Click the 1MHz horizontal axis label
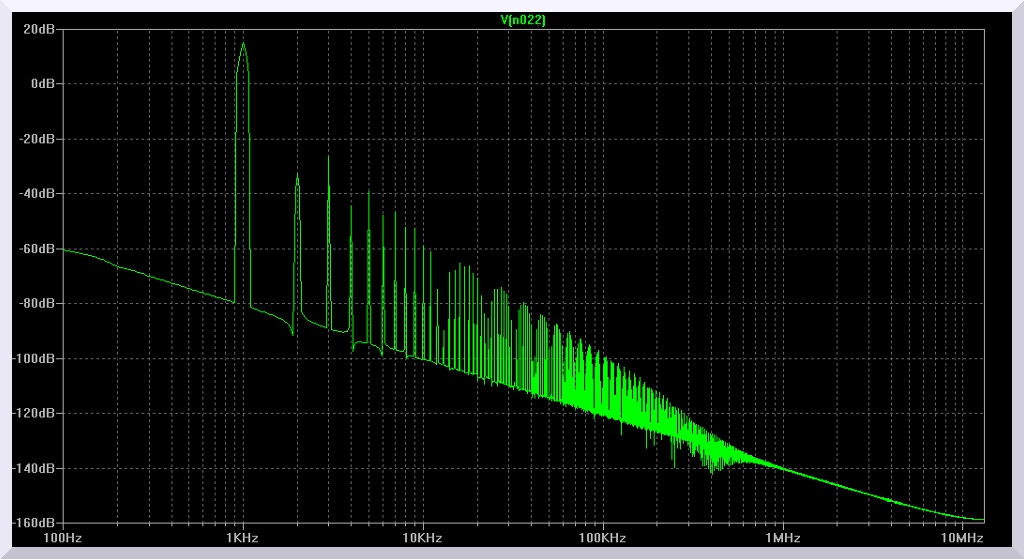The height and width of the screenshot is (559, 1024). 782,539
